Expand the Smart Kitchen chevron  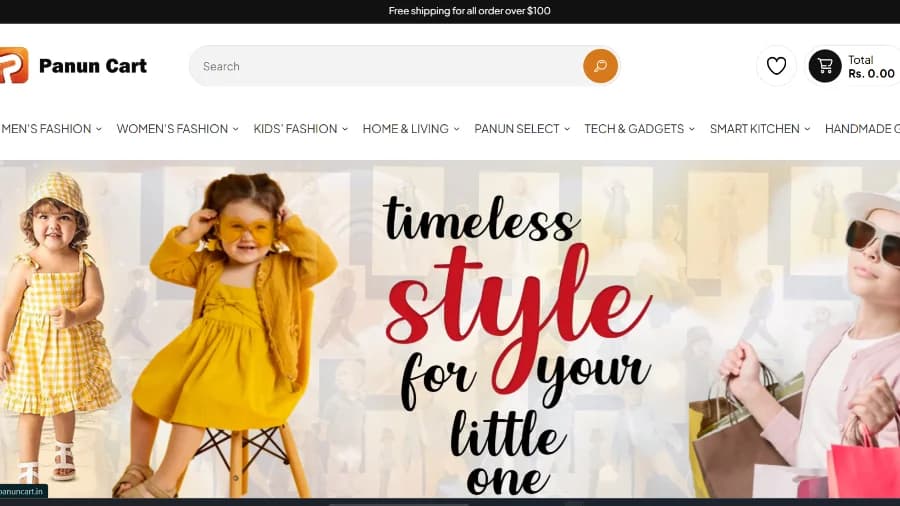(x=807, y=129)
